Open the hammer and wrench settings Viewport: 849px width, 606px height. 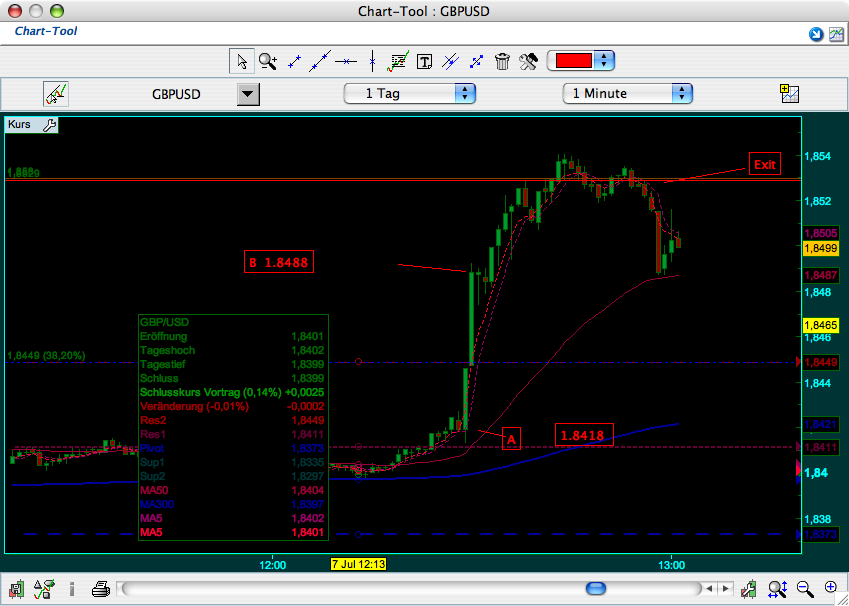528,61
